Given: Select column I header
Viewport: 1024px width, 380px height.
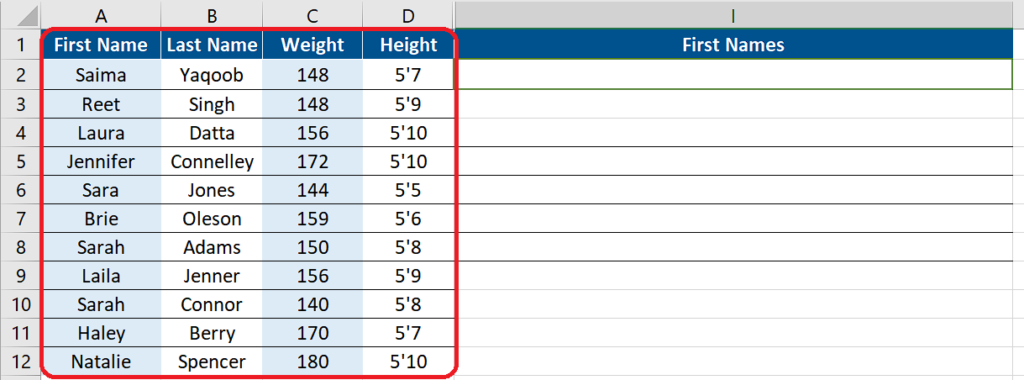Looking at the screenshot, I should [x=733, y=16].
